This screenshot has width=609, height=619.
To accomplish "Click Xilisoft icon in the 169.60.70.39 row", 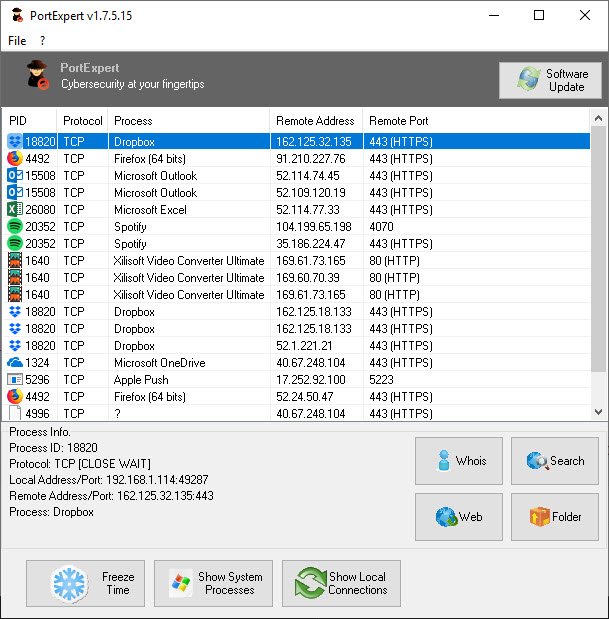I will 15,277.
